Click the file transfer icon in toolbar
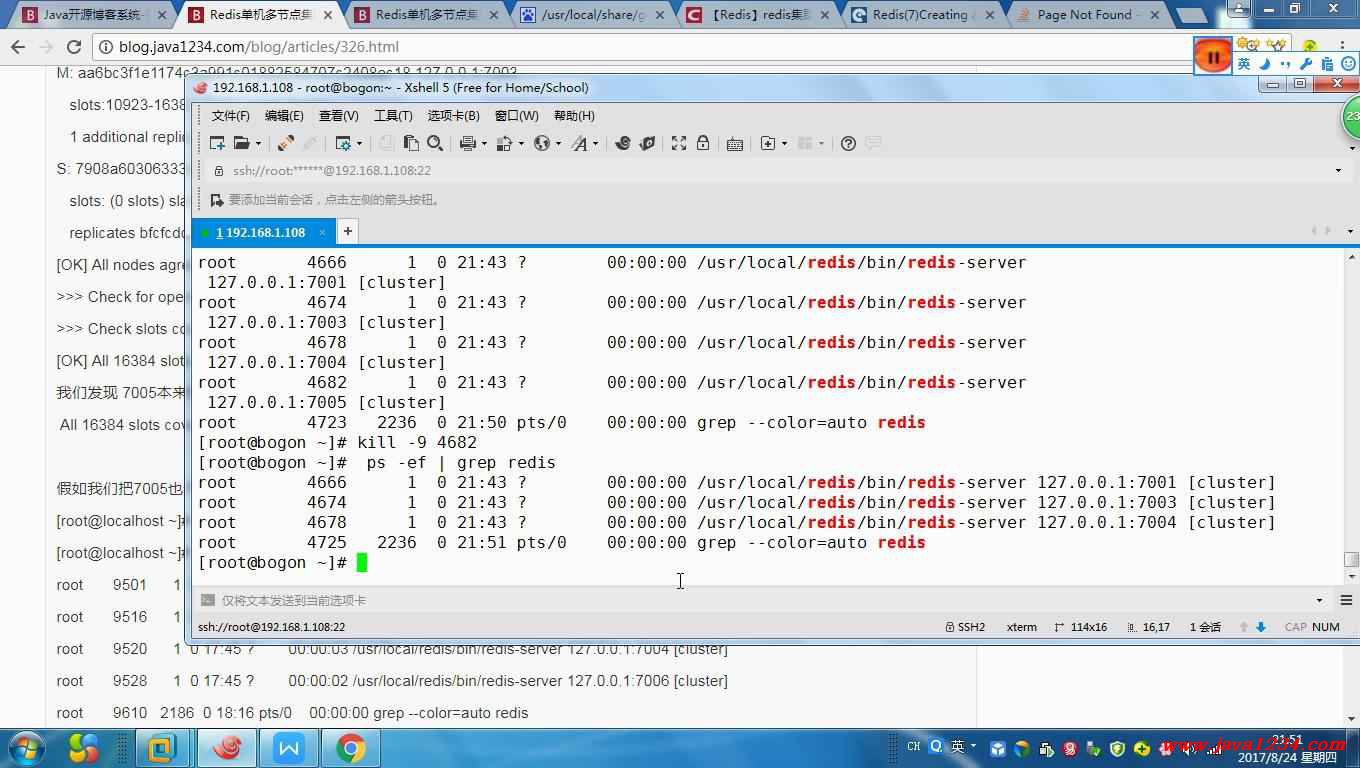Image resolution: width=1360 pixels, height=768 pixels. tap(505, 143)
